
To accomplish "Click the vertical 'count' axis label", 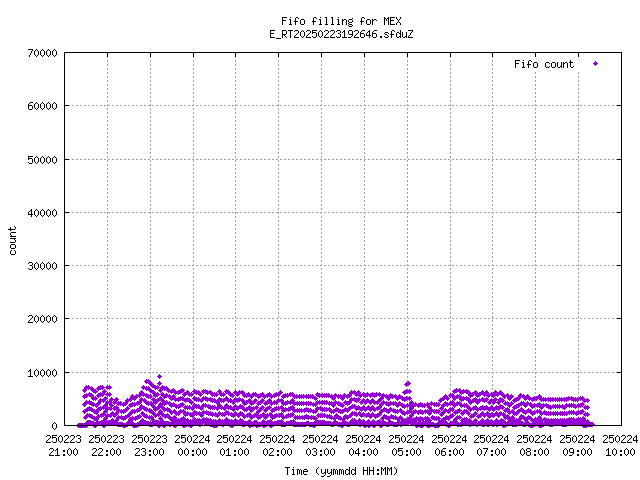I will click(x=13, y=241).
